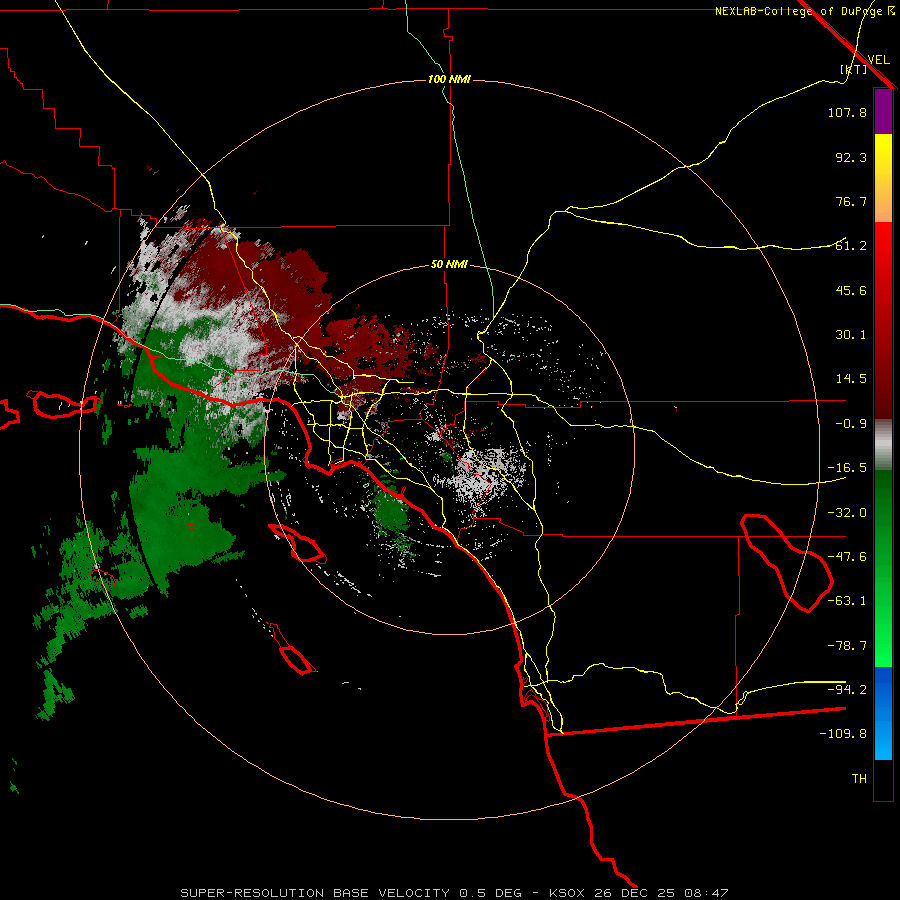Screen dimensions: 900x900
Task: Click the TH legend label
Action: click(859, 779)
